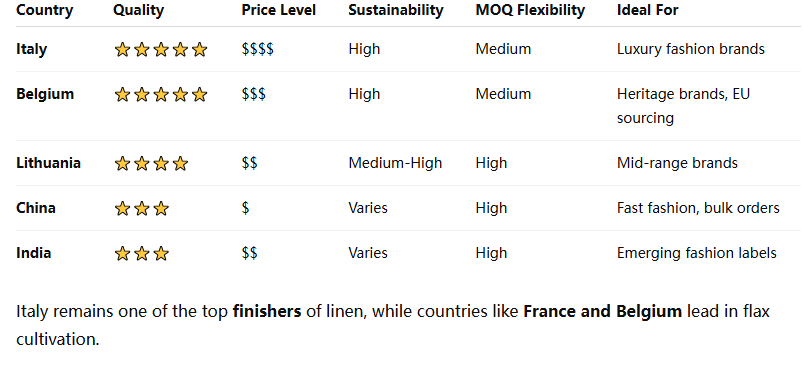Click Belgium's five-star quality rating

tap(161, 95)
